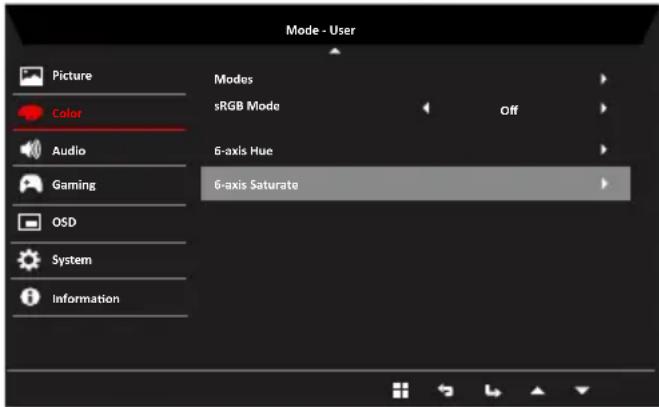The width and height of the screenshot is (659, 407).
Task: Click the System gear icon
Action: click(x=29, y=260)
